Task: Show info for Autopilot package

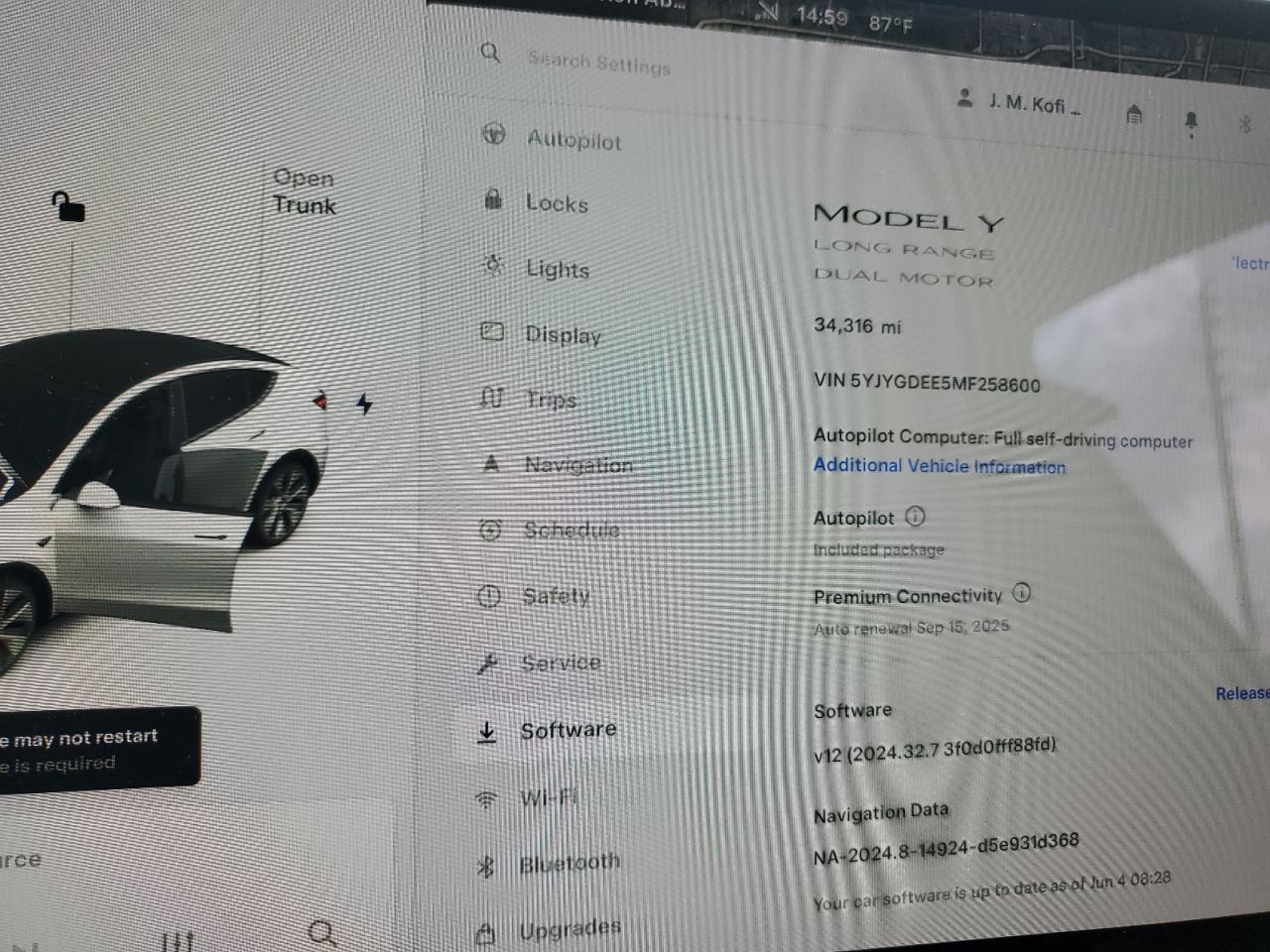Action: (x=915, y=516)
